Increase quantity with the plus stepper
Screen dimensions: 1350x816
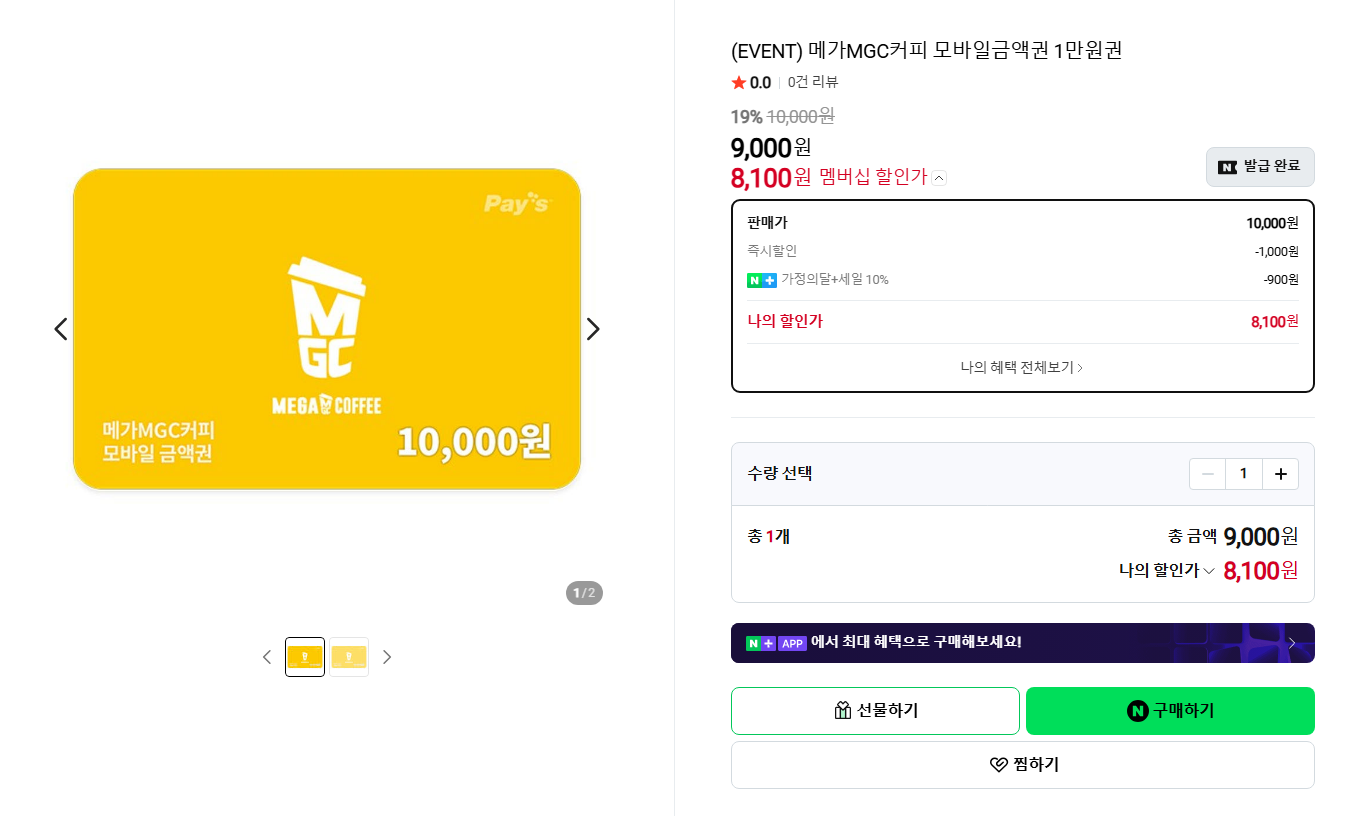click(x=1280, y=473)
